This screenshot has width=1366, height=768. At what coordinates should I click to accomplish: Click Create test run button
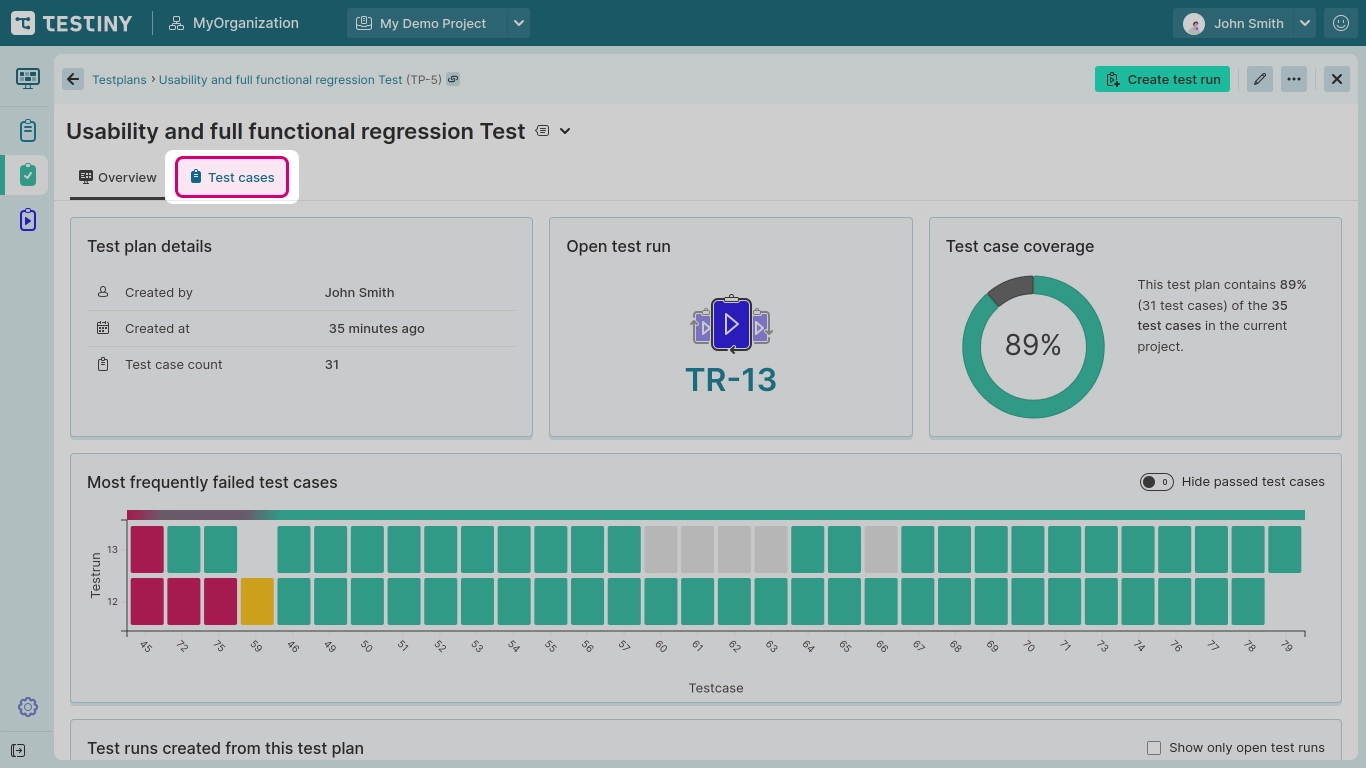(1162, 79)
